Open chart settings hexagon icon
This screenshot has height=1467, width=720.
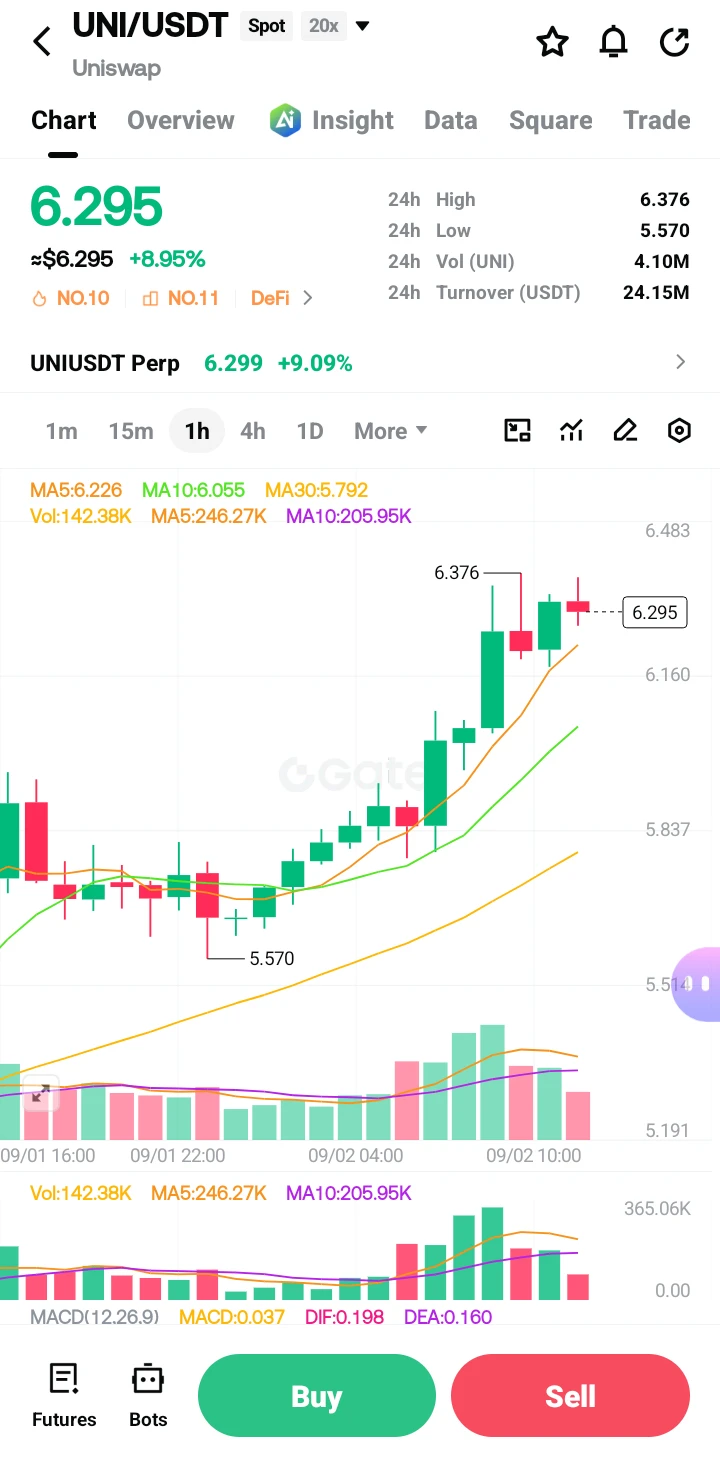click(x=679, y=431)
